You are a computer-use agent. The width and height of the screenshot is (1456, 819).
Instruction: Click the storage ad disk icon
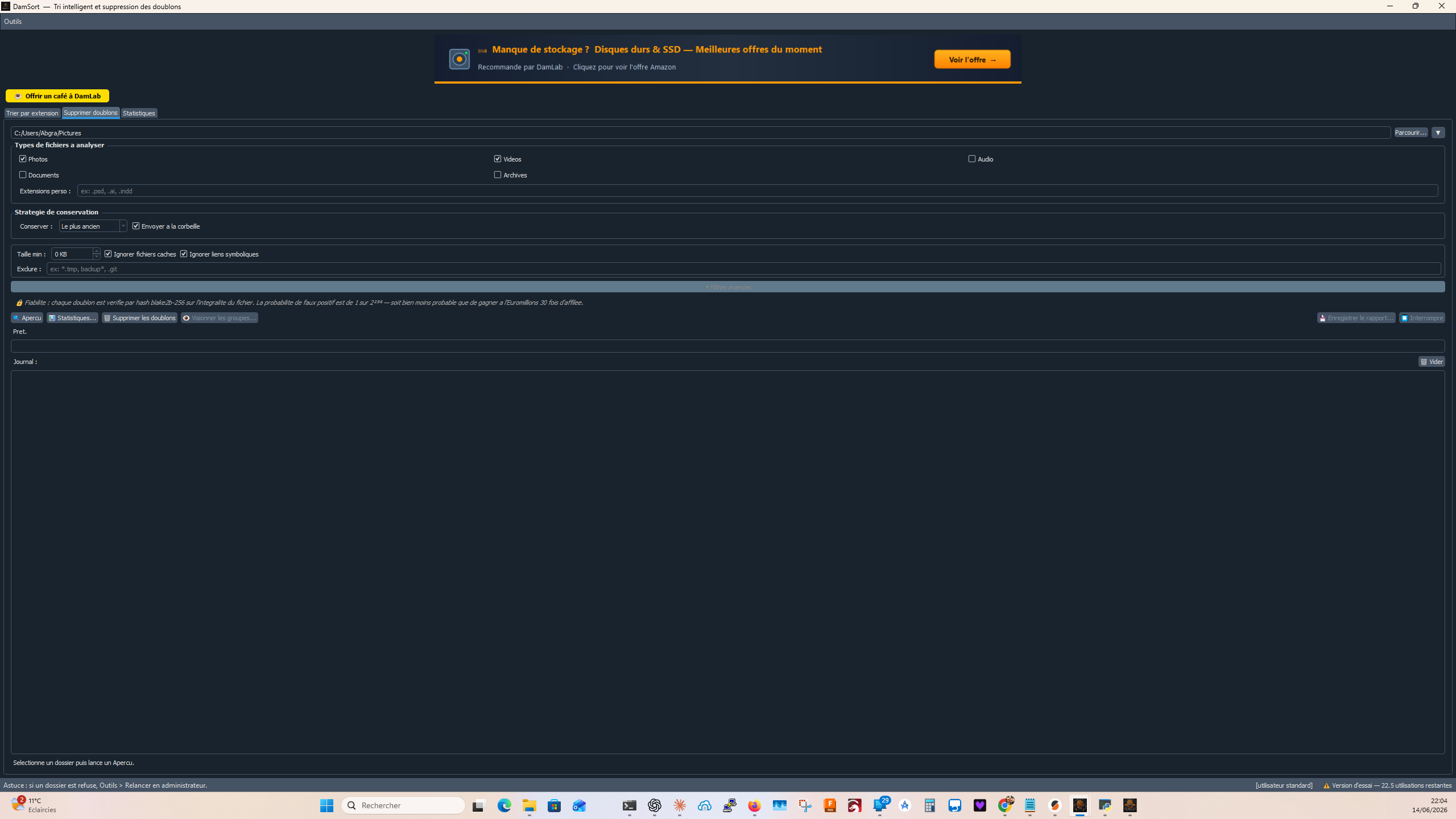pos(460,59)
